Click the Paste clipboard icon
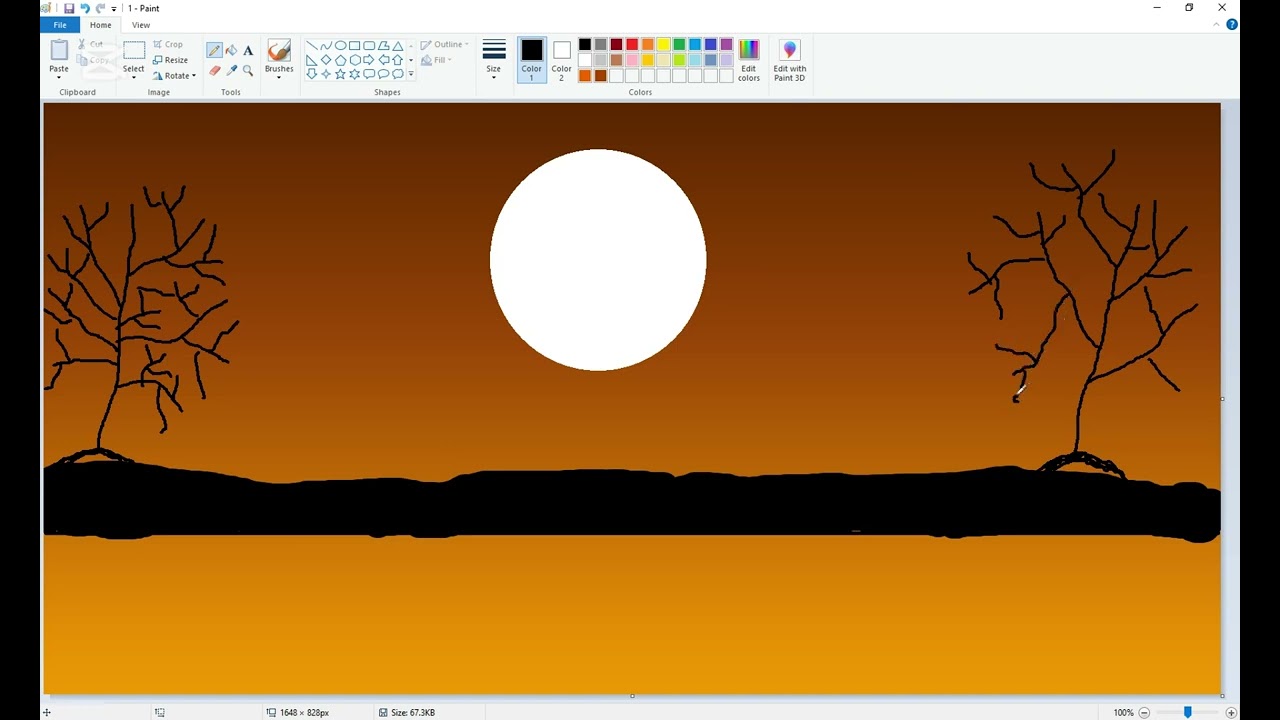The width and height of the screenshot is (1280, 720). (59, 50)
